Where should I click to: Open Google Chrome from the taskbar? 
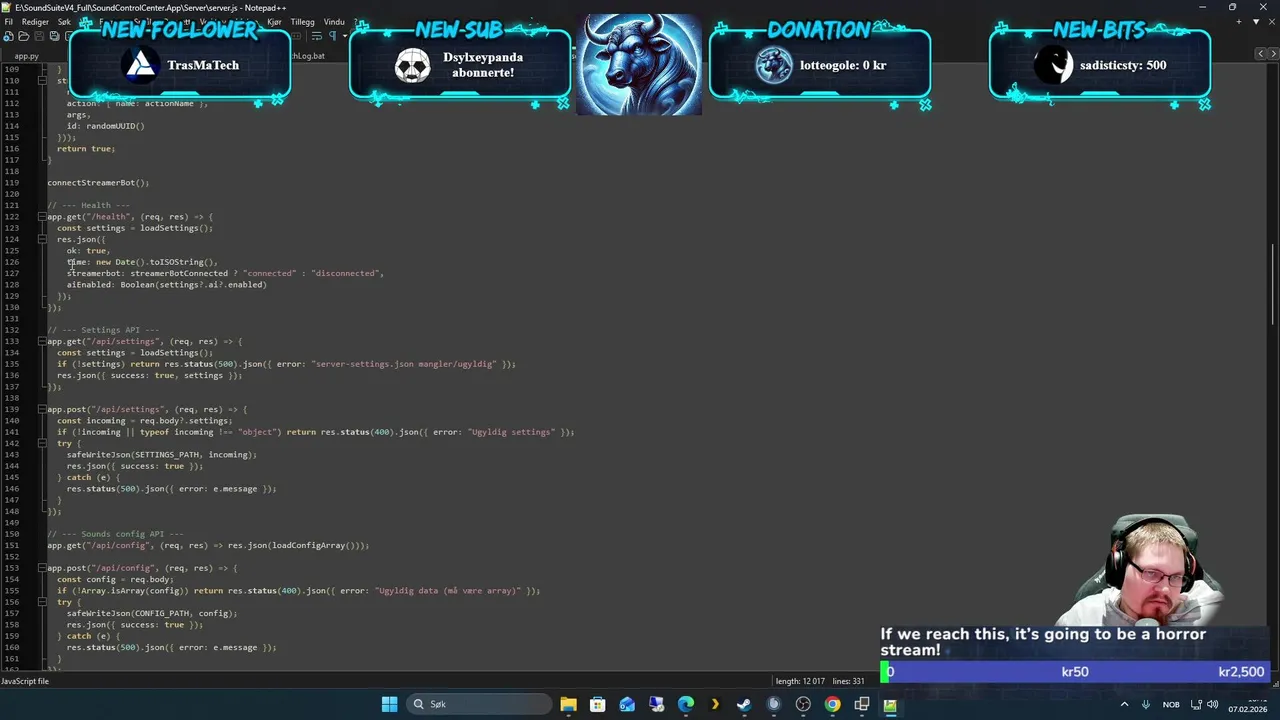[x=832, y=704]
